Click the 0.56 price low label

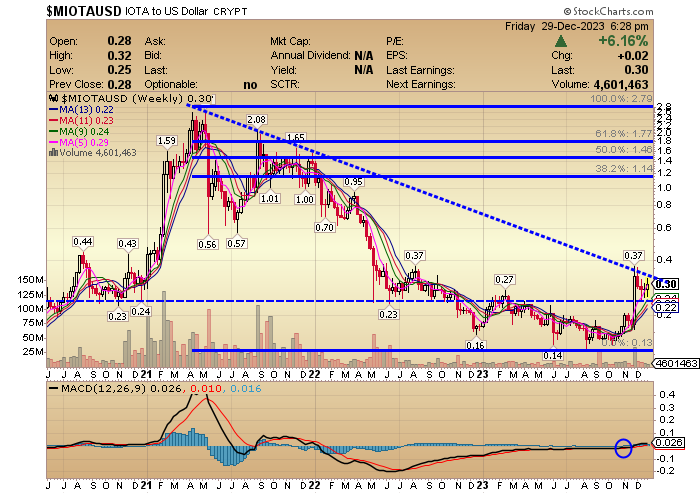click(x=207, y=244)
